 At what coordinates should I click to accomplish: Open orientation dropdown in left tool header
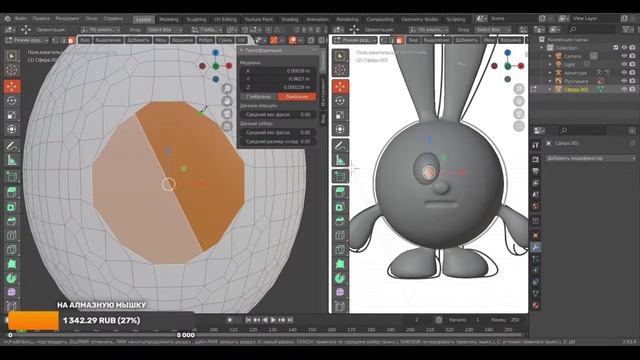coord(101,30)
